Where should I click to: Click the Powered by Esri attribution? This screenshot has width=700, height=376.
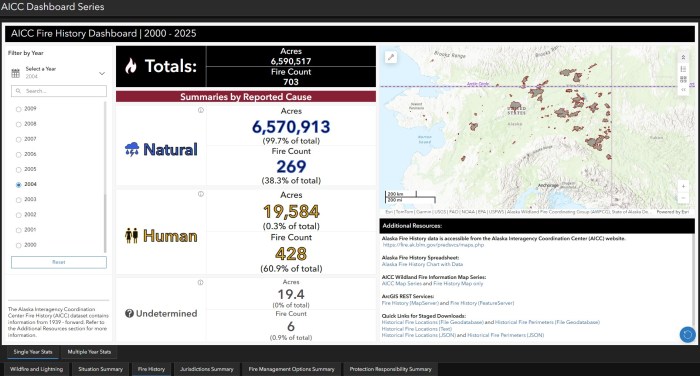point(672,212)
